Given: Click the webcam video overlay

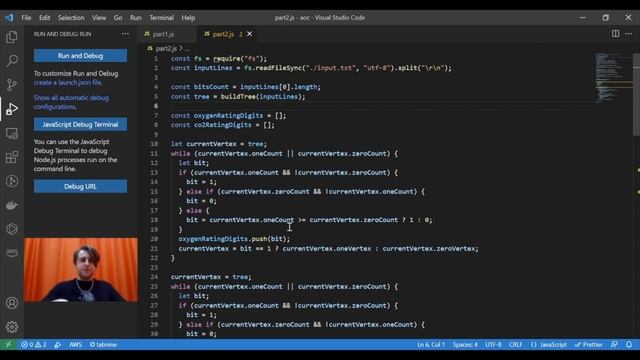Looking at the screenshot, I should tap(81, 270).
